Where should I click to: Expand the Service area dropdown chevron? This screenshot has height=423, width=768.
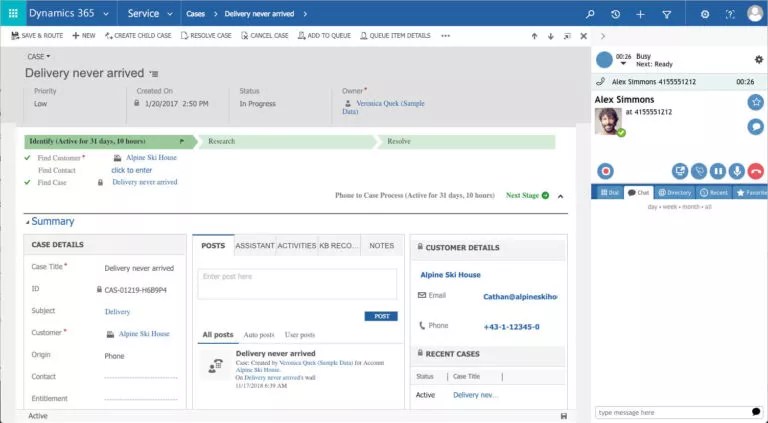[170, 14]
